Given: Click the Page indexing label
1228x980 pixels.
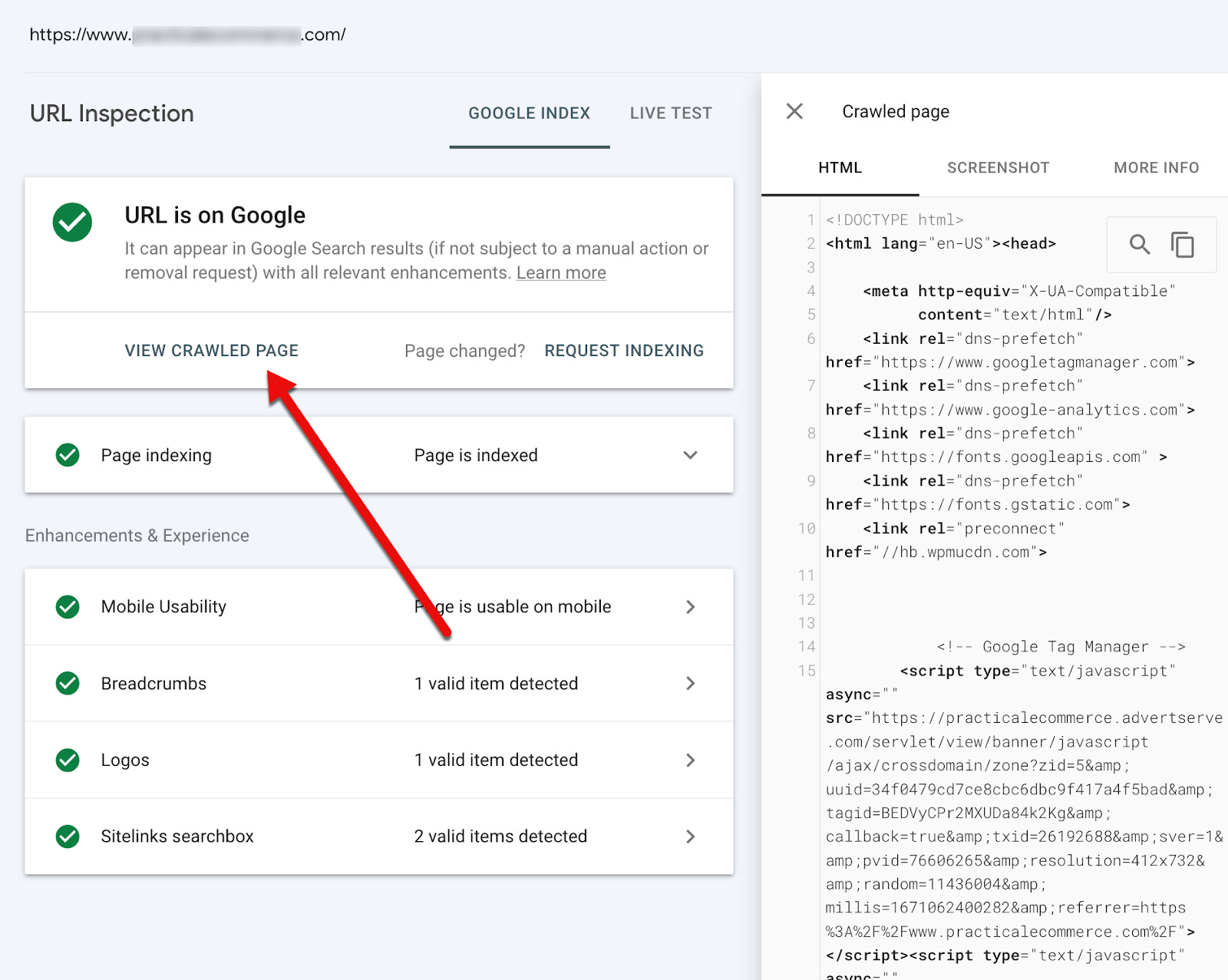Looking at the screenshot, I should 157,455.
